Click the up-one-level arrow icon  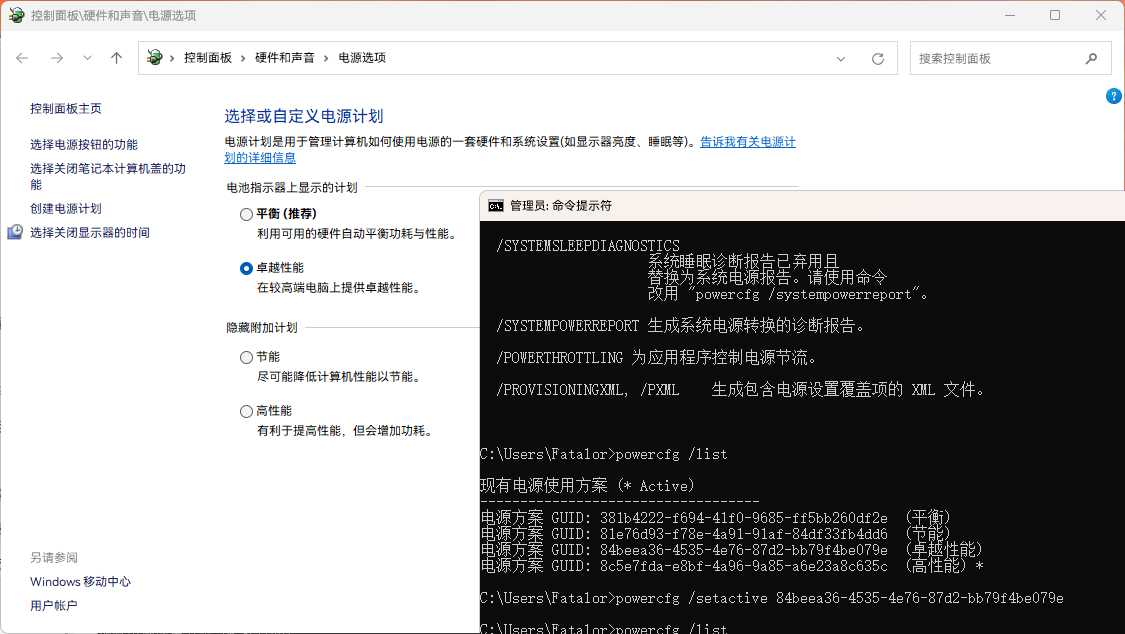pyautogui.click(x=115, y=58)
